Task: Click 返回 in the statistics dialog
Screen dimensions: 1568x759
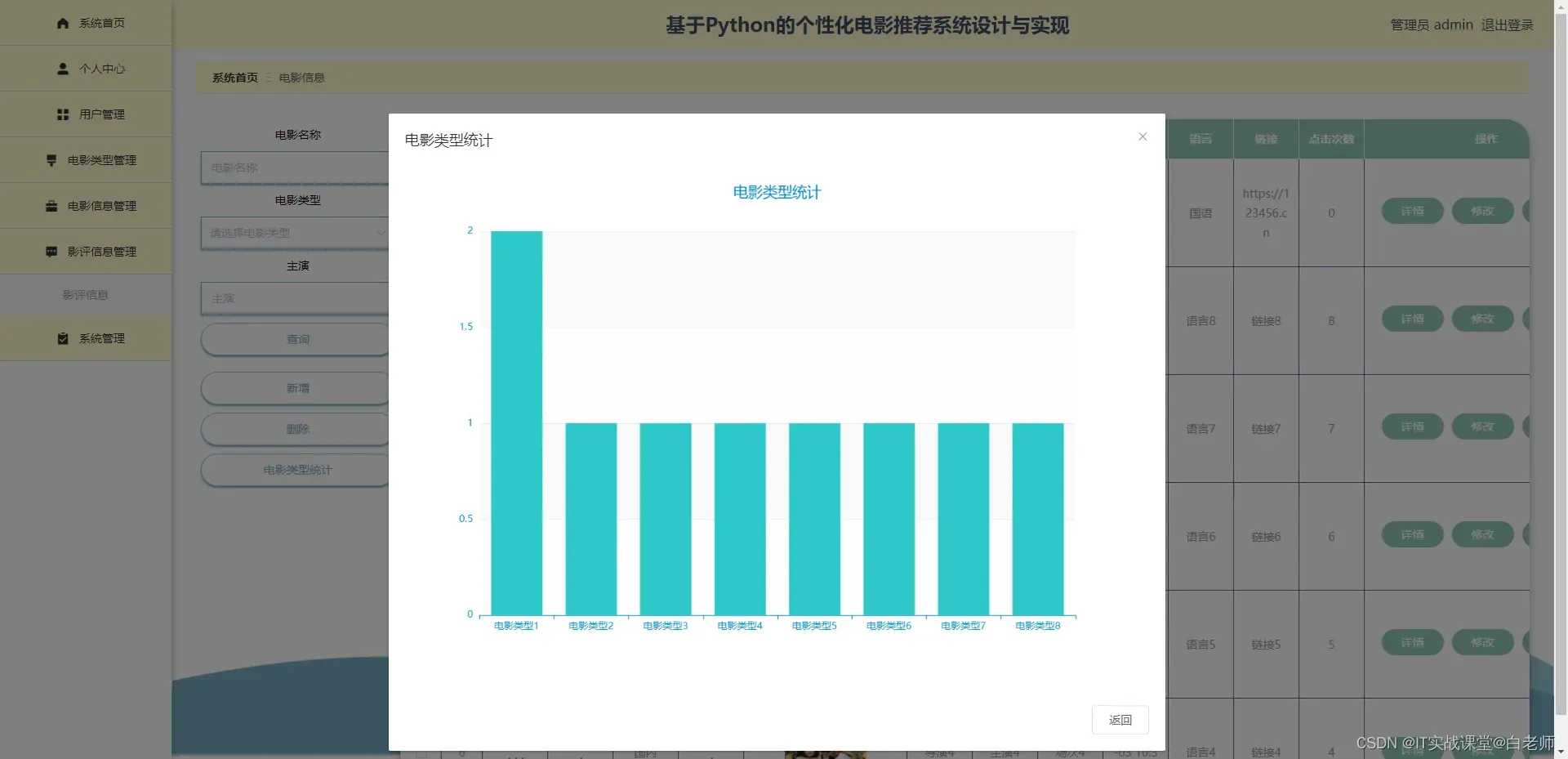Action: click(1120, 720)
